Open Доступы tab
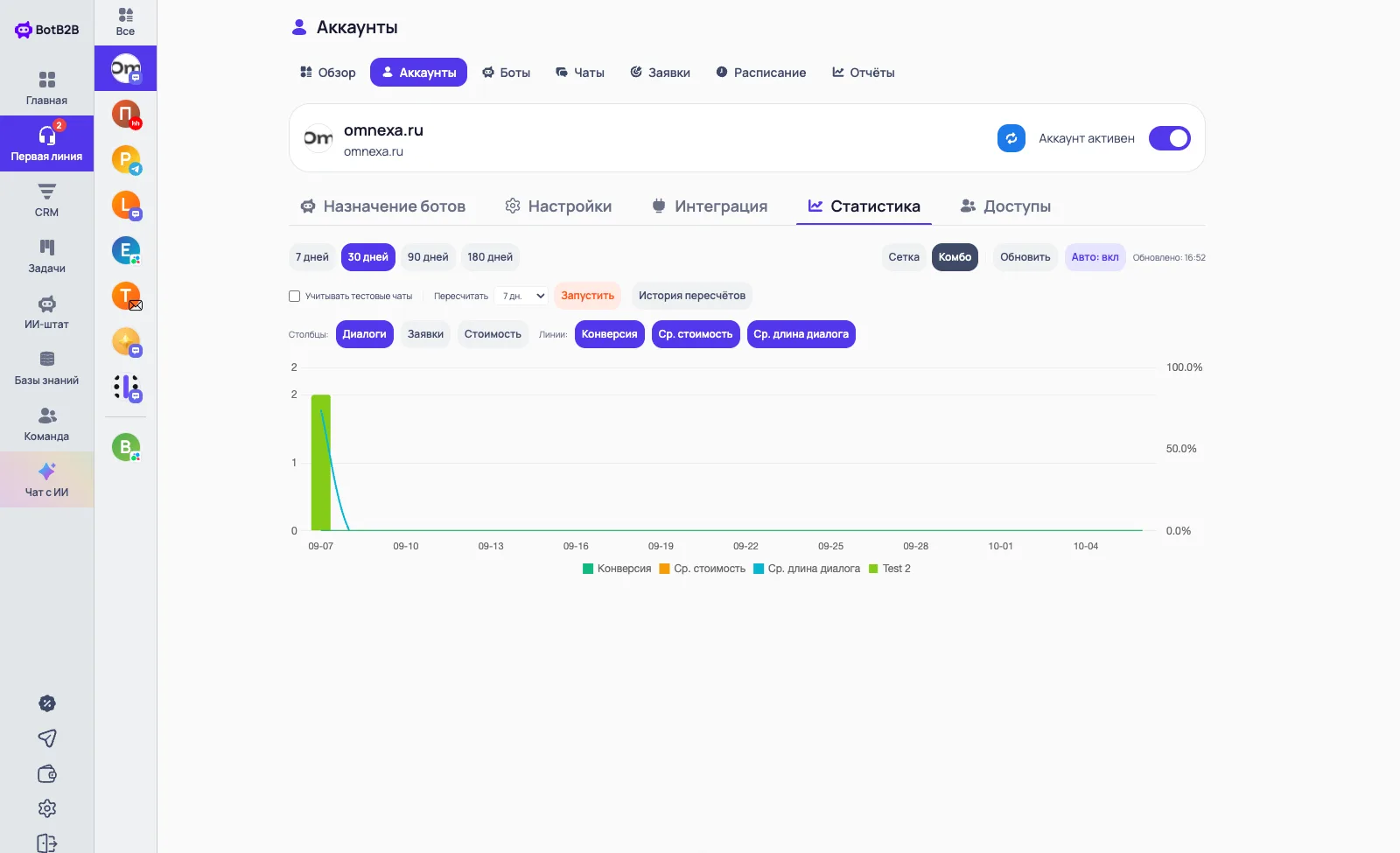This screenshot has width=1400, height=853. tap(1005, 206)
